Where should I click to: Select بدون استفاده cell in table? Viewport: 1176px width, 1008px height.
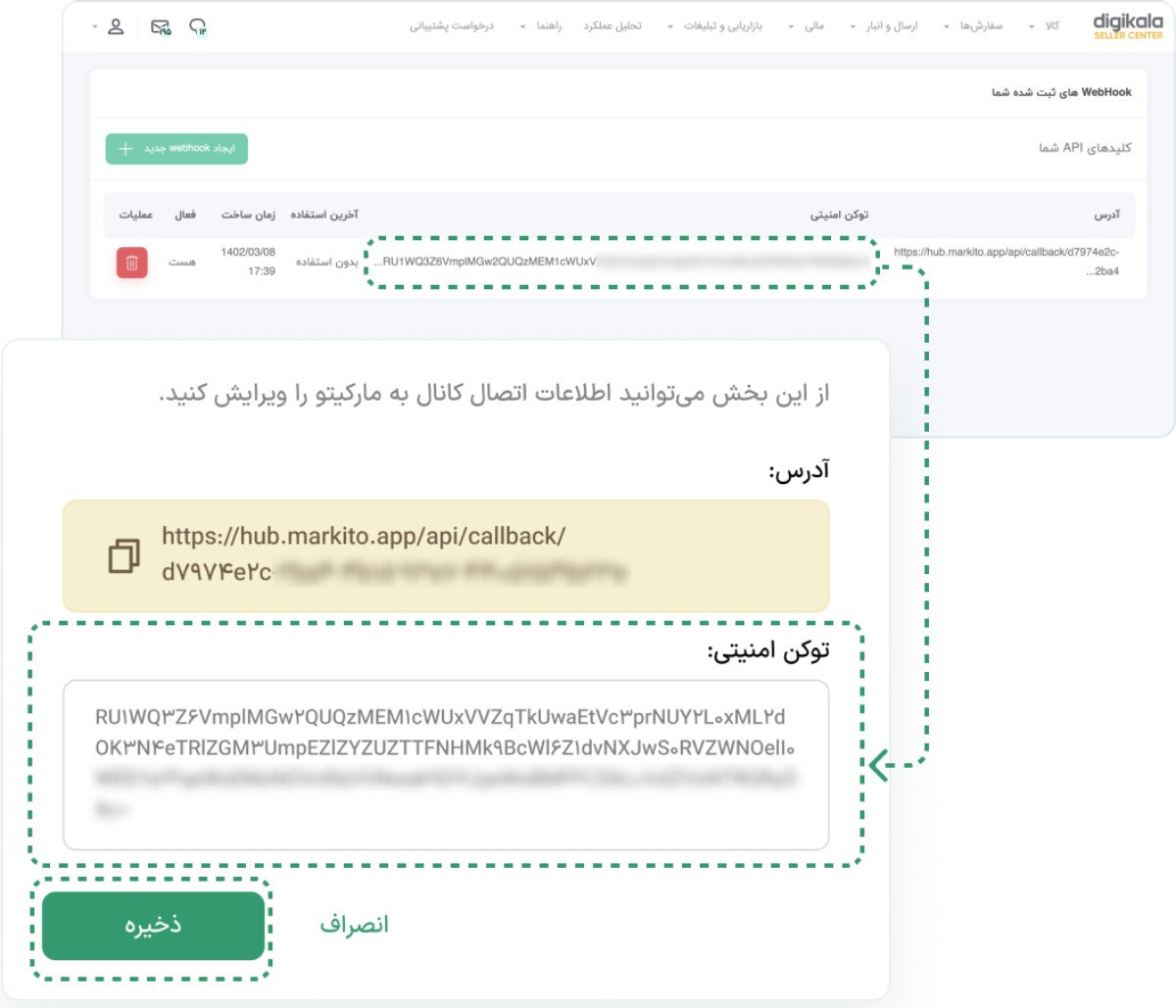(327, 262)
